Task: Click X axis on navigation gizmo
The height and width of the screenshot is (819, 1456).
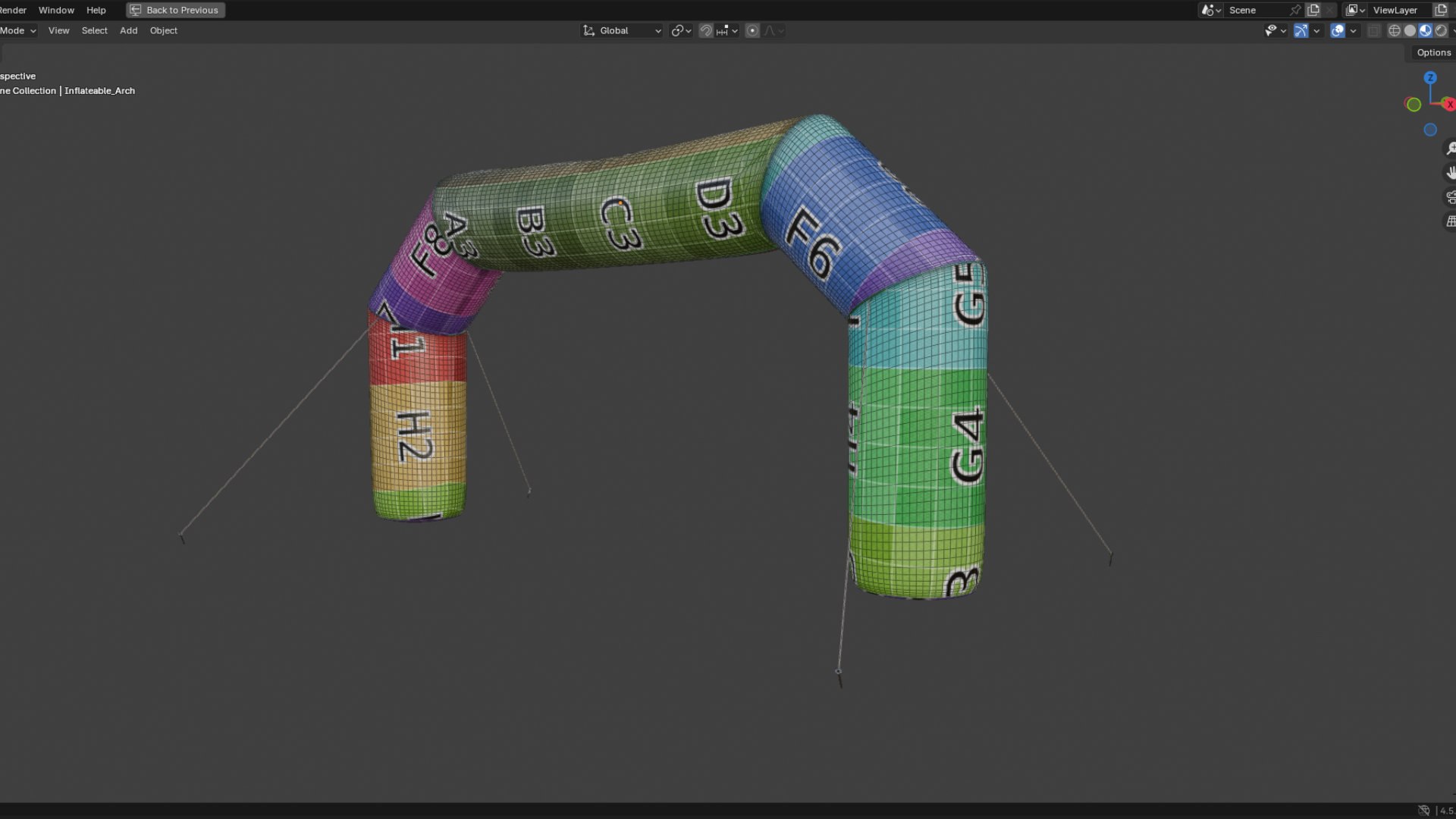Action: pos(1449,105)
